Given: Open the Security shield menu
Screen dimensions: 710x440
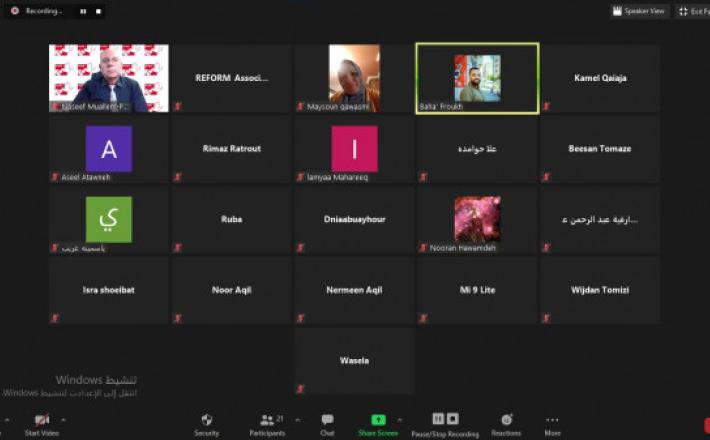Looking at the screenshot, I should 206,420.
